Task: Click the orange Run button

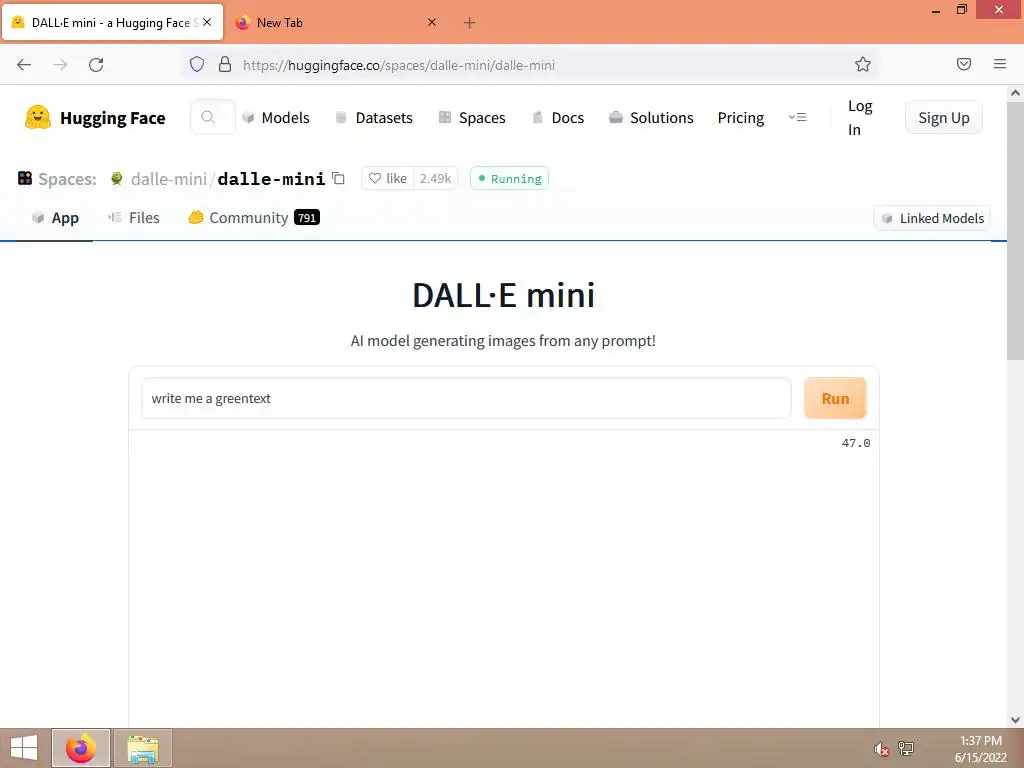Action: (x=835, y=398)
